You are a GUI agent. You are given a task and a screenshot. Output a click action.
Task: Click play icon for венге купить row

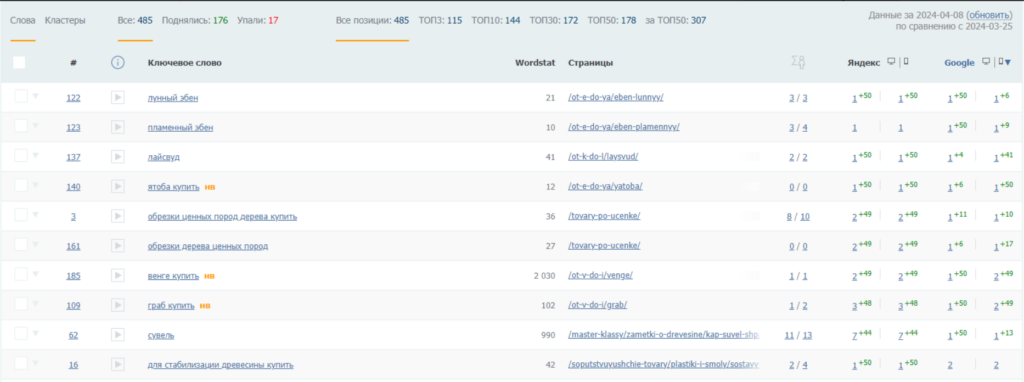(118, 276)
